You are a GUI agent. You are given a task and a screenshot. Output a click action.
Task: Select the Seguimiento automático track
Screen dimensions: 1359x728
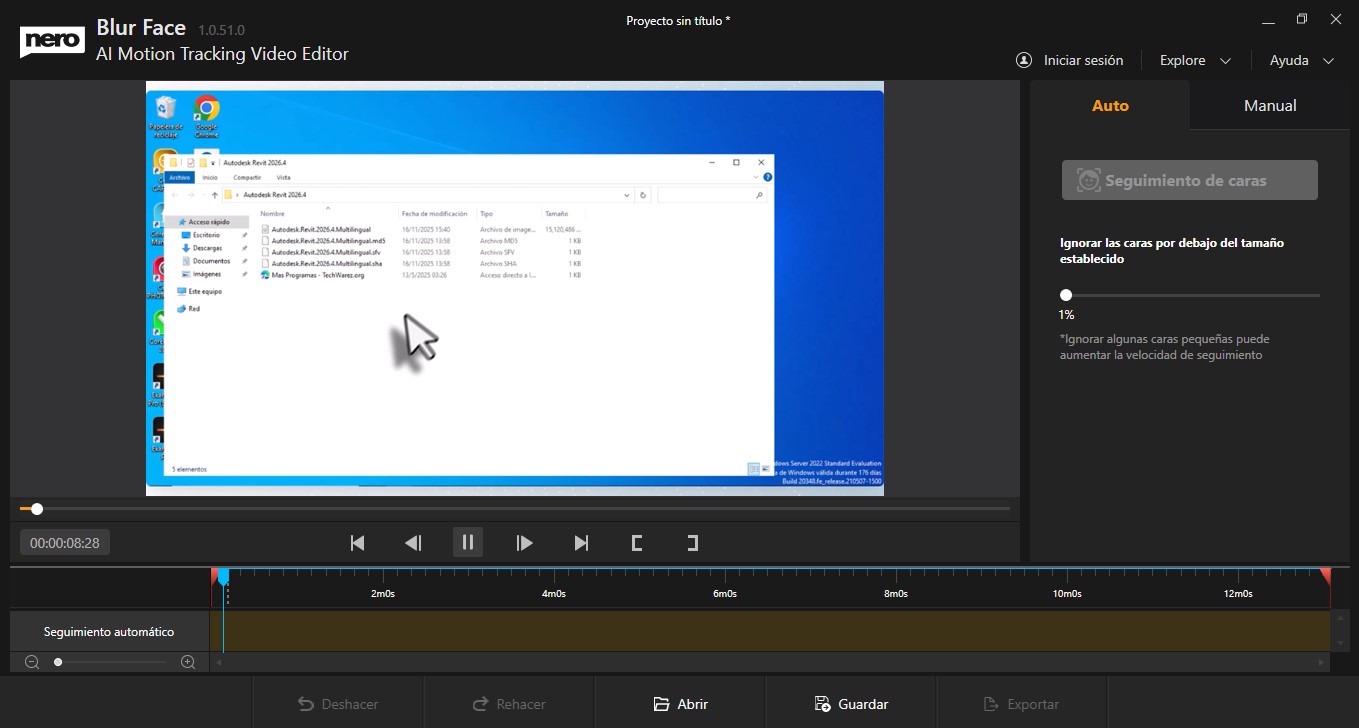coord(108,631)
